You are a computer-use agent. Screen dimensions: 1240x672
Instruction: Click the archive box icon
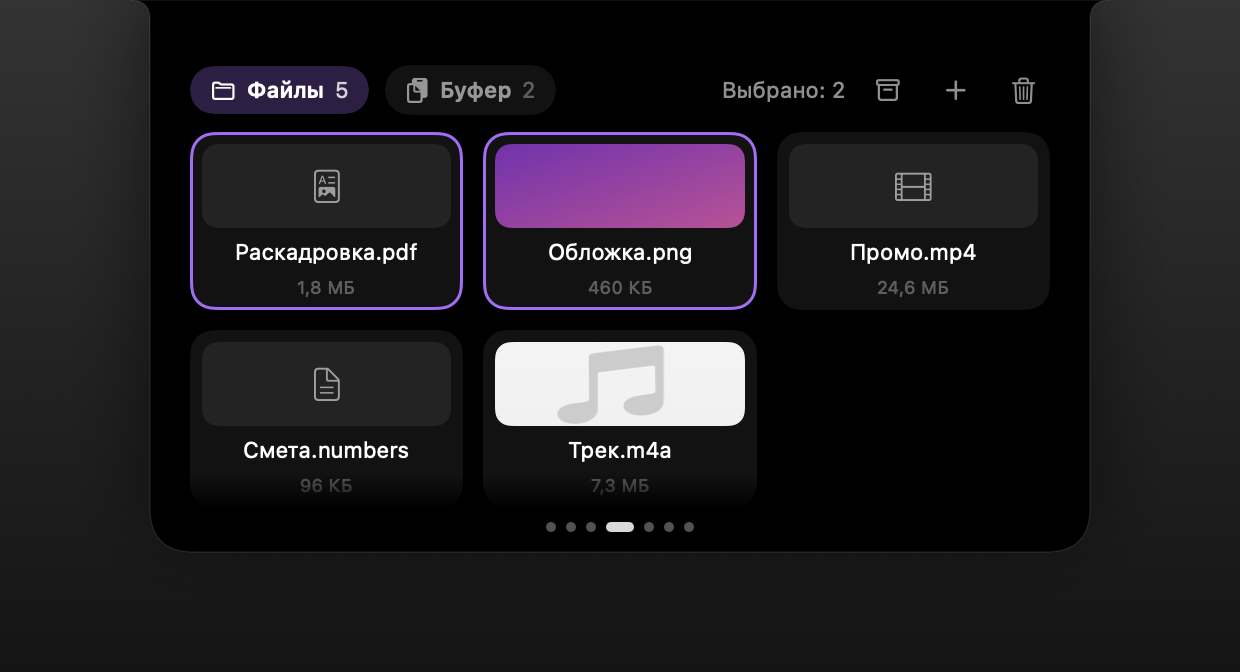coord(888,90)
